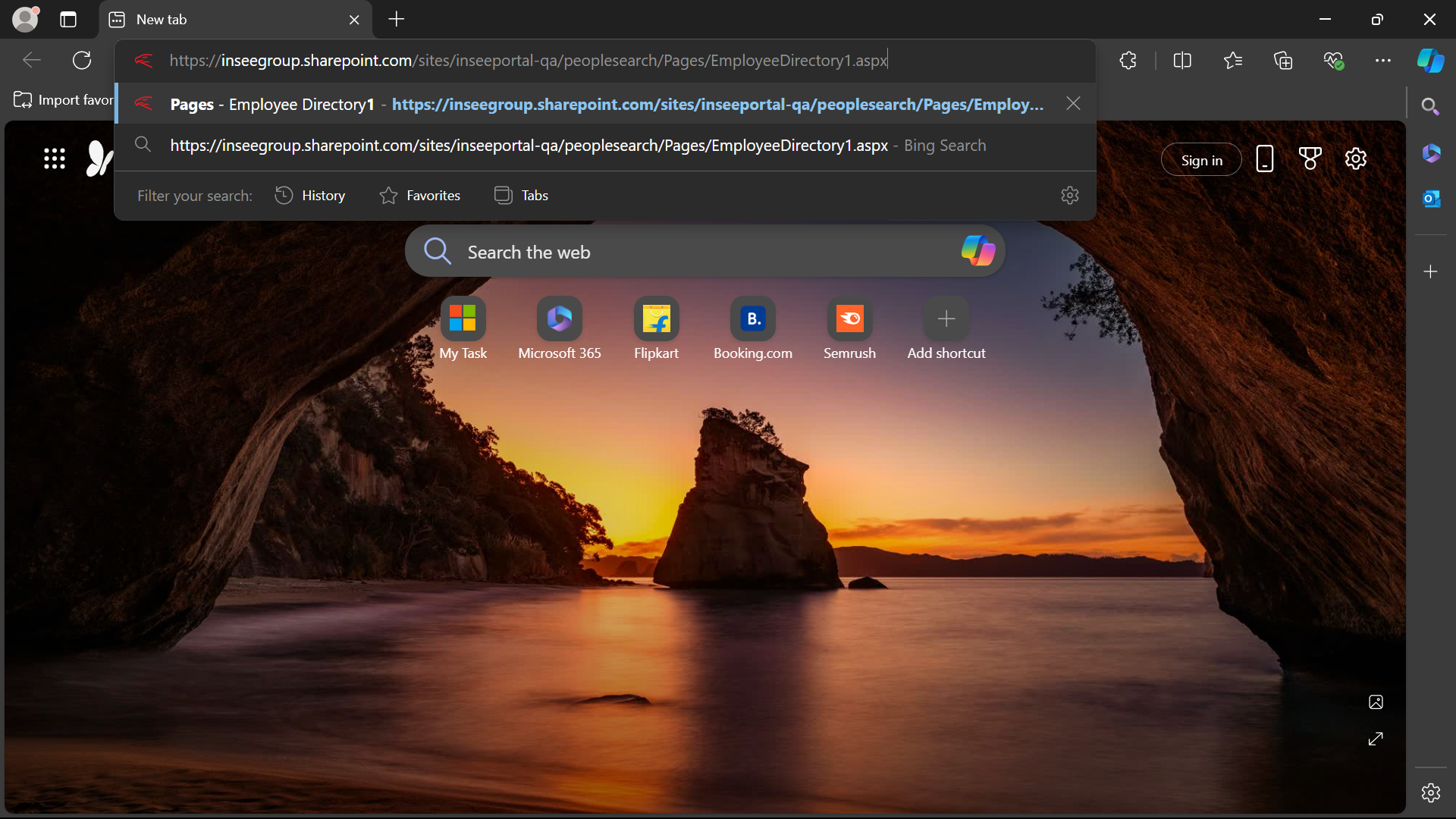Open the Rewards trophy icon
1456x819 pixels.
point(1310,159)
